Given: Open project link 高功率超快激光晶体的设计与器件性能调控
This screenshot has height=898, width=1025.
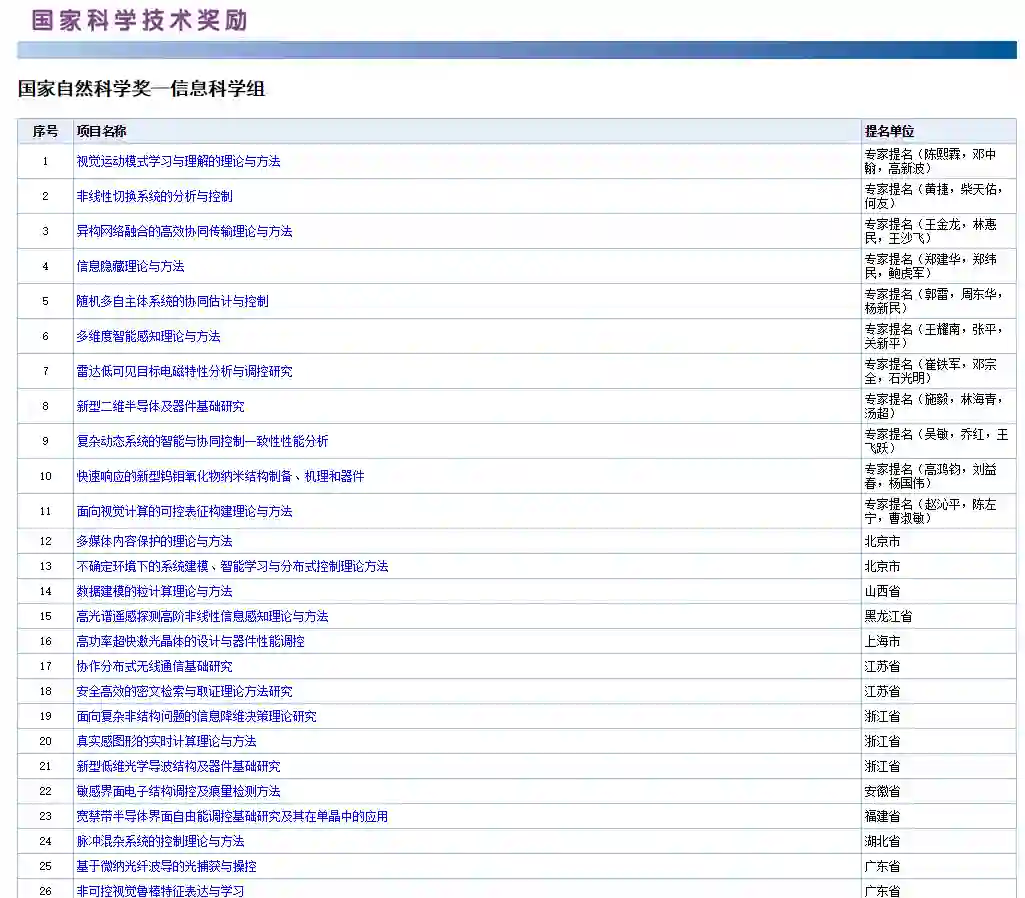Looking at the screenshot, I should 190,641.
